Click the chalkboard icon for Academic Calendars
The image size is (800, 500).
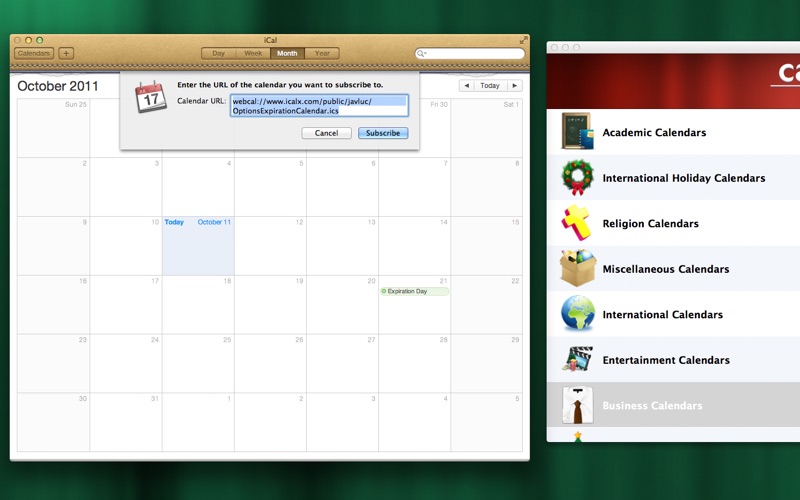pyautogui.click(x=578, y=131)
